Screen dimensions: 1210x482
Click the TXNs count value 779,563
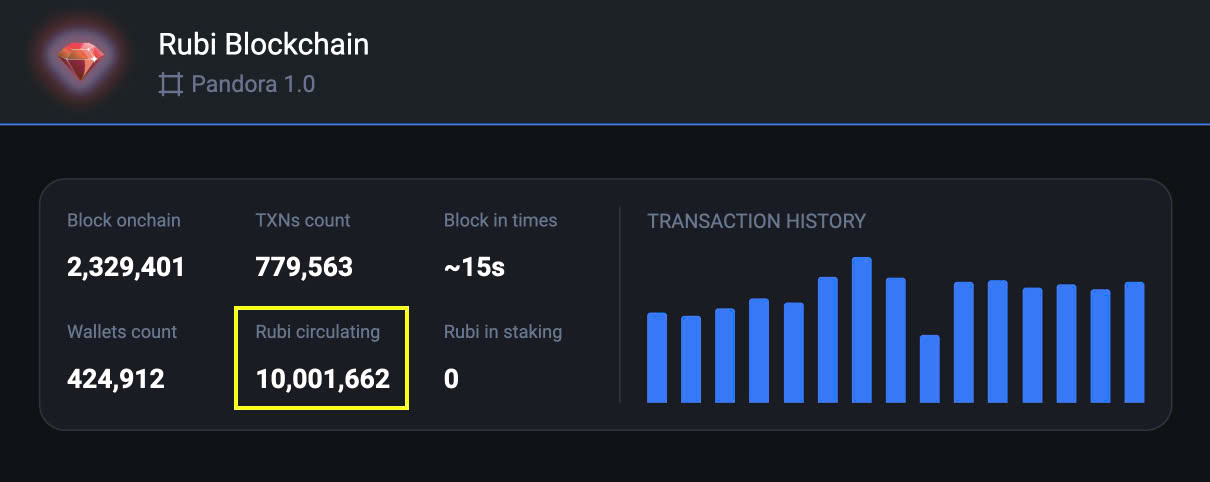point(304,267)
